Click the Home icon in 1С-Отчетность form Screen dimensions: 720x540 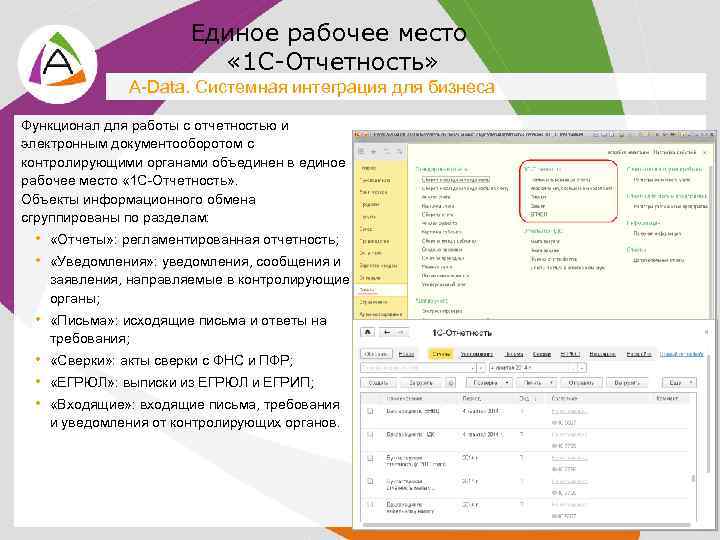(369, 332)
